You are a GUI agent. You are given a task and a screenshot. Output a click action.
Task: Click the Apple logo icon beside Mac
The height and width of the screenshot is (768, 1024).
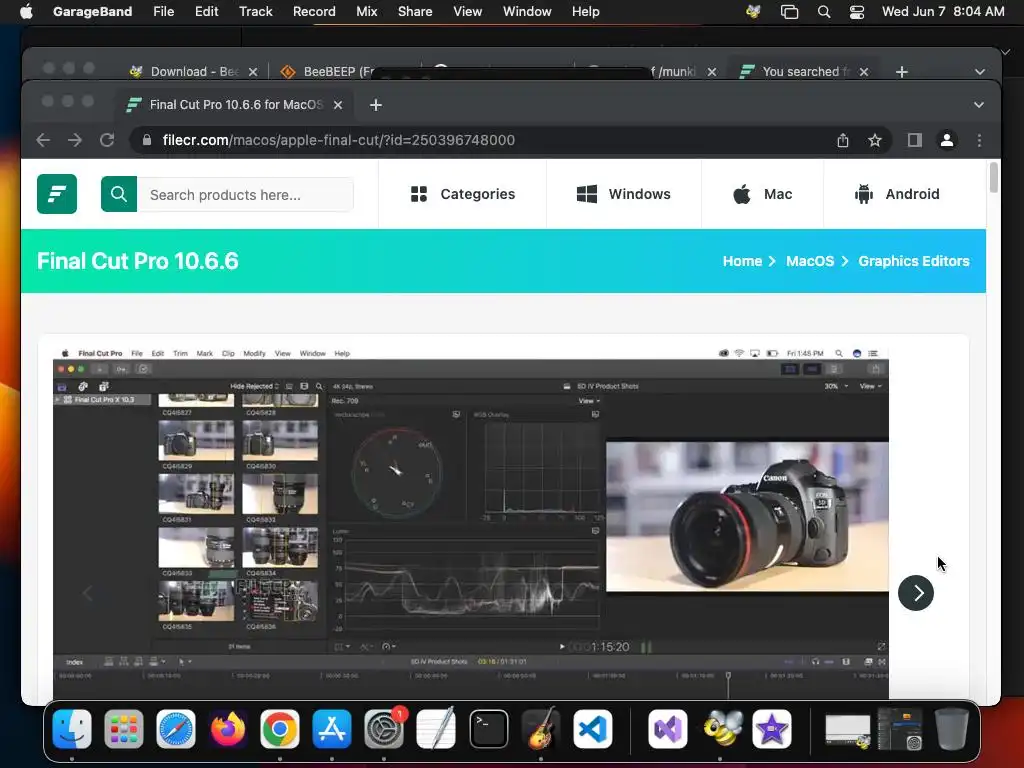click(x=742, y=194)
